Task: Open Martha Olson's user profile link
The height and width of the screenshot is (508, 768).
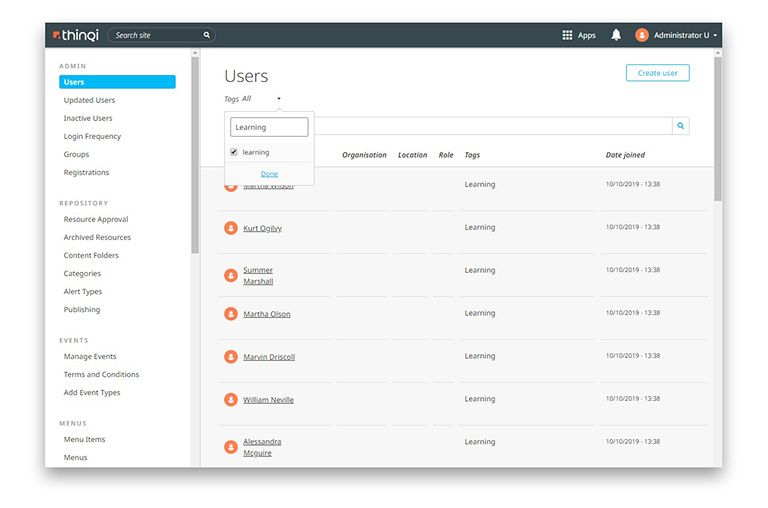Action: (x=267, y=314)
